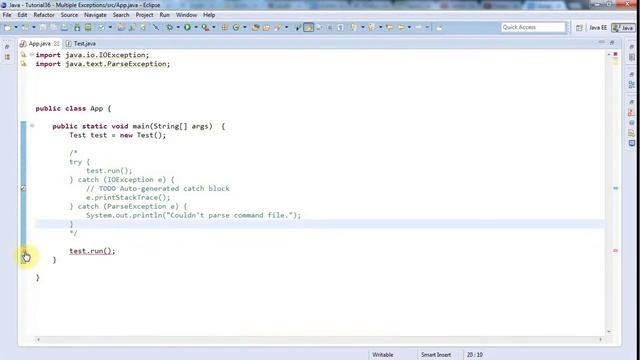Switch to the App.java editor tab
The width and height of the screenshot is (640, 360).
tap(39, 43)
